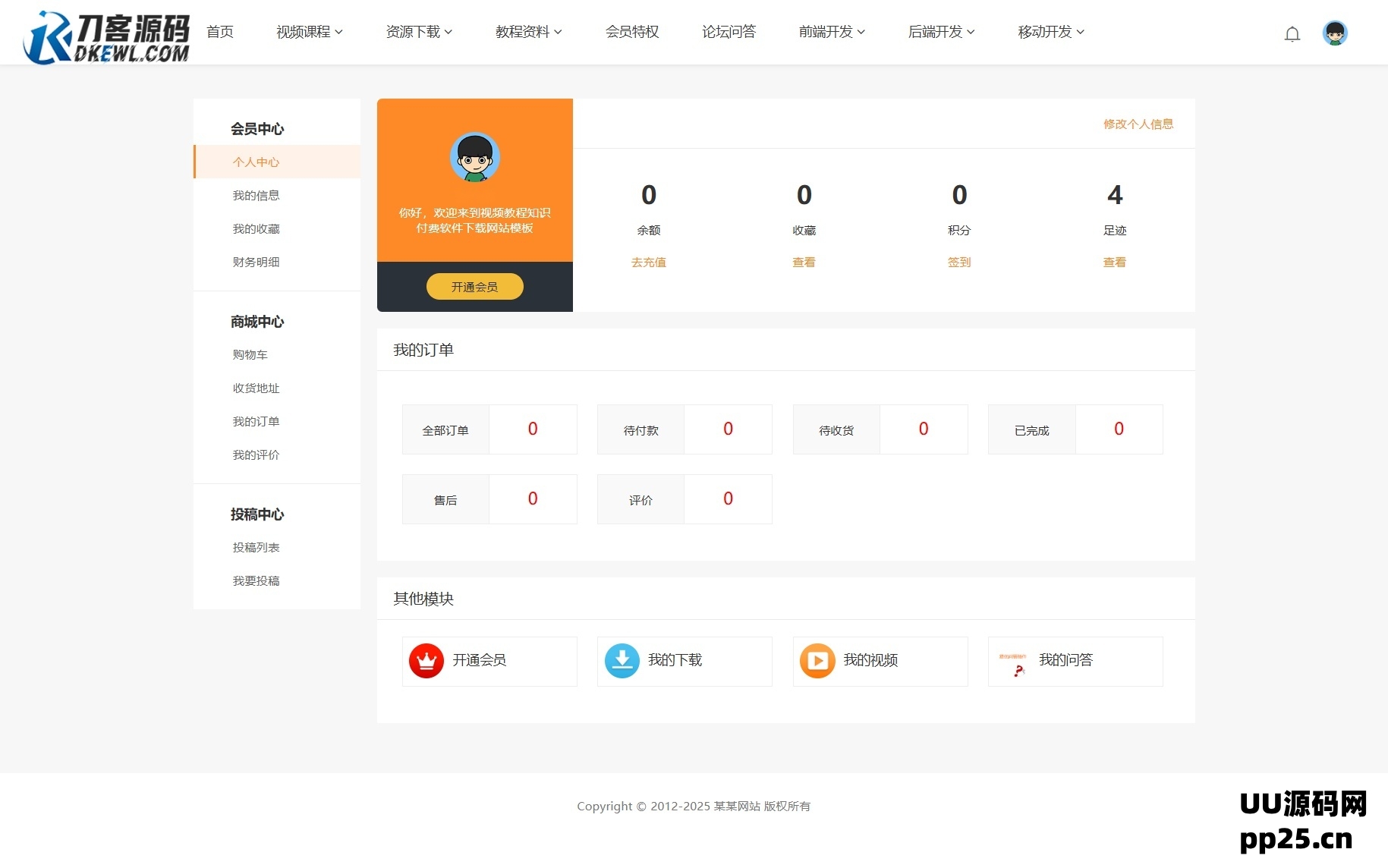Open 财务明细 in the sidebar
Viewport: 1388px width, 868px height.
click(x=256, y=262)
